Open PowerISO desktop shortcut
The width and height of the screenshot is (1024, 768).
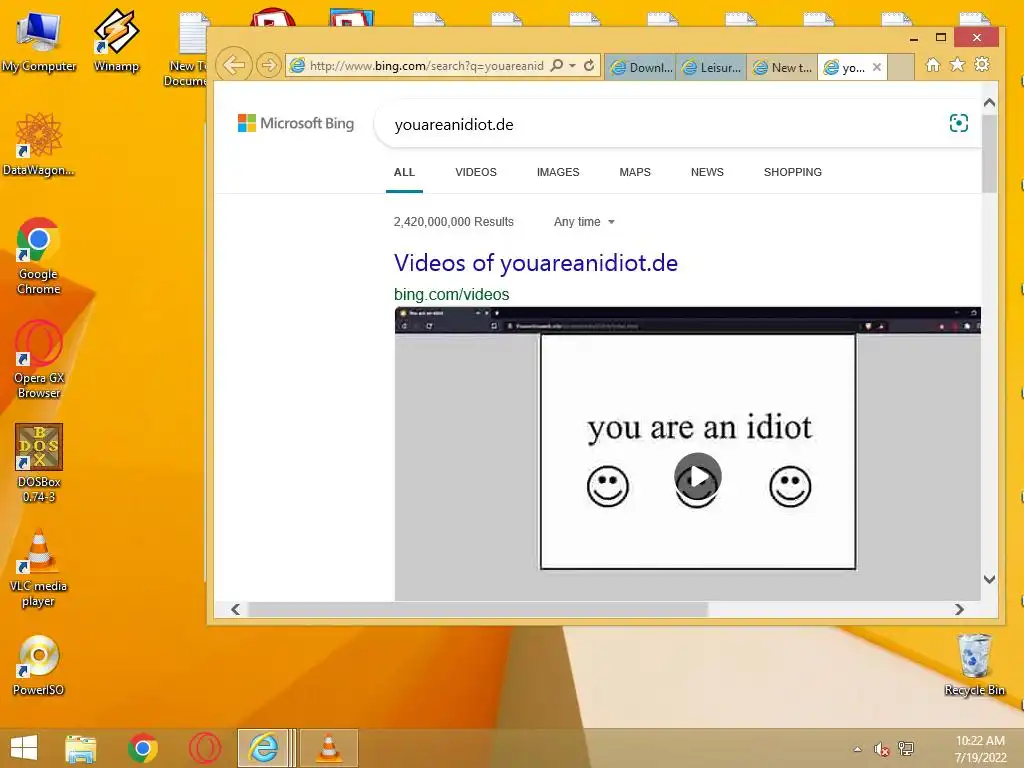click(39, 665)
